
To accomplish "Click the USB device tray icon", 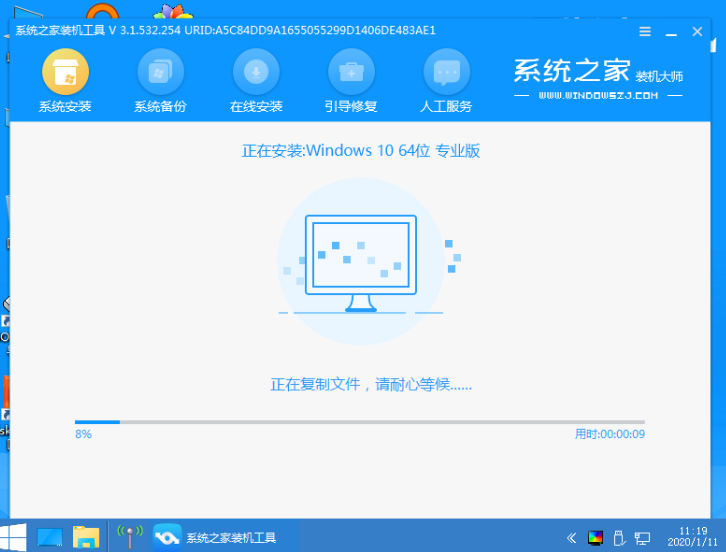I will [618, 537].
